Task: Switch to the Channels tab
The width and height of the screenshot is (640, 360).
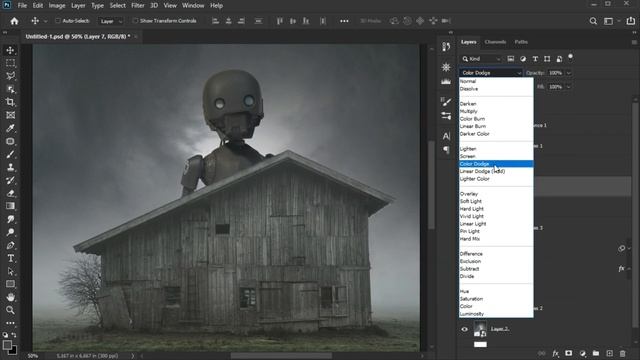Action: 495,42
